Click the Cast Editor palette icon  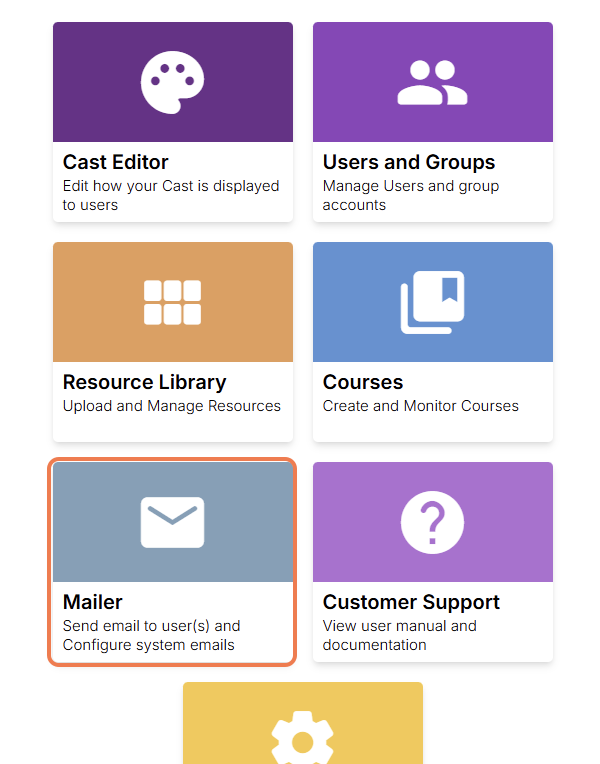pyautogui.click(x=173, y=82)
